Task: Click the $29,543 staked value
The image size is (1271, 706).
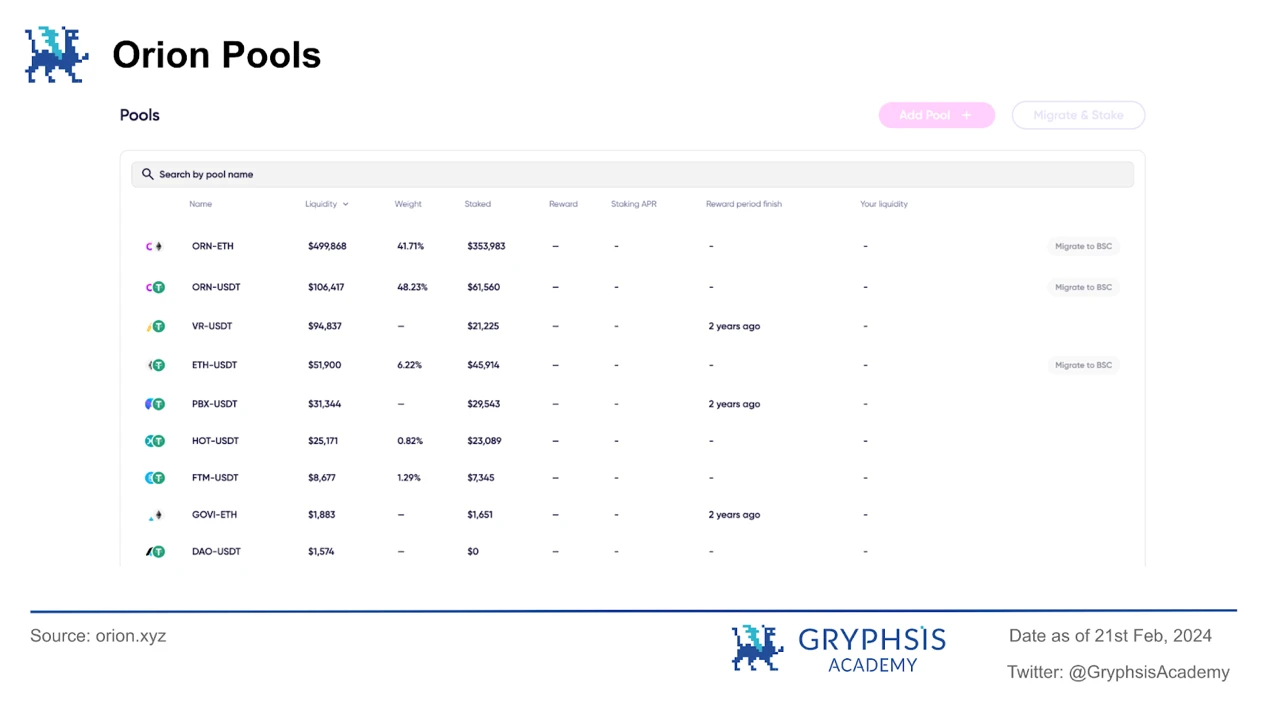Action: point(483,404)
